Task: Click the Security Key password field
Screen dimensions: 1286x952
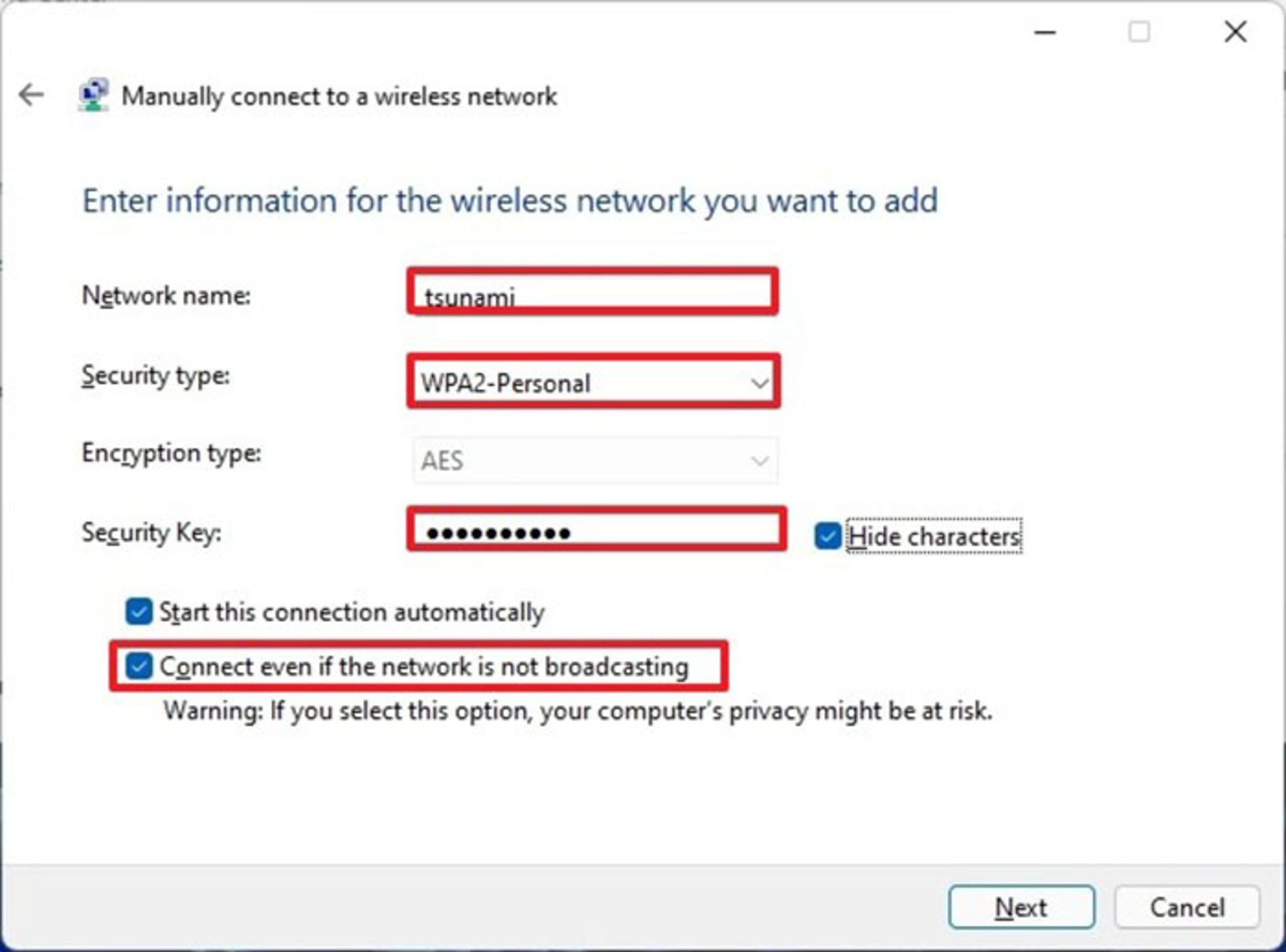Action: point(596,531)
